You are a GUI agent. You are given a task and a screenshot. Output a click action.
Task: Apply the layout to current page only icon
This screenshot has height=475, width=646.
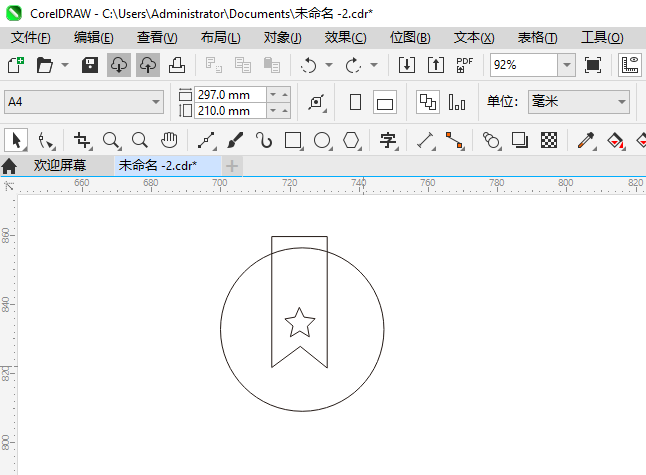pyautogui.click(x=457, y=102)
